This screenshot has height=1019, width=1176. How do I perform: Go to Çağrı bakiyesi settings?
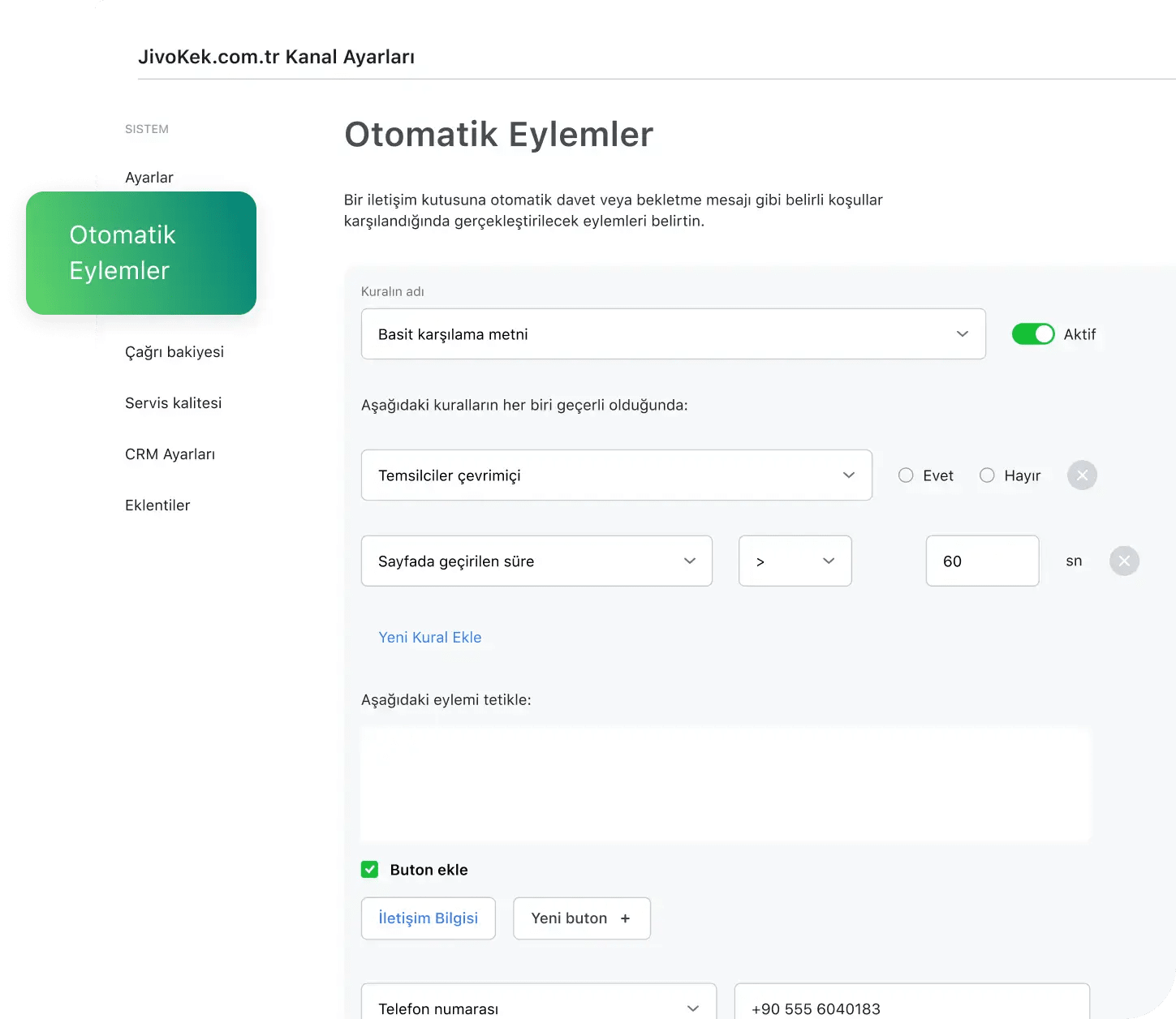pyautogui.click(x=174, y=352)
